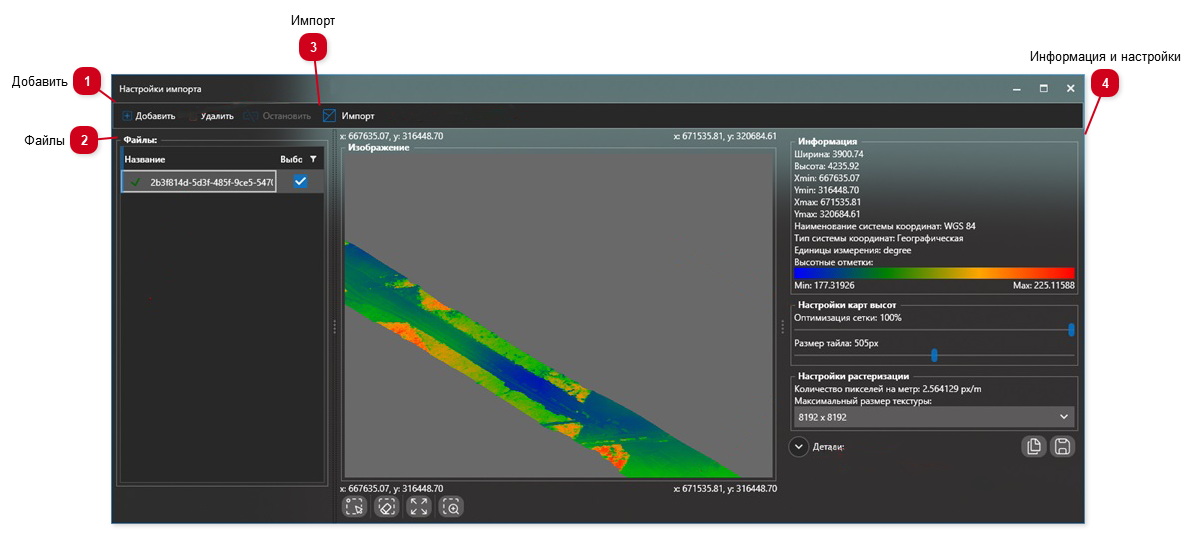
Task: Maximize the Настройки импорта window
Action: (x=1044, y=89)
